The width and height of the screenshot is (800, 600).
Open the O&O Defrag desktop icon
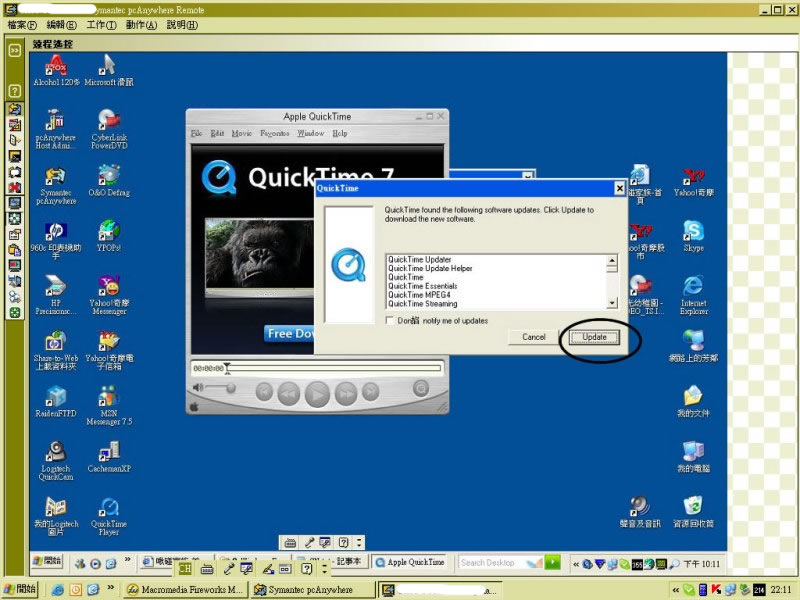[109, 181]
